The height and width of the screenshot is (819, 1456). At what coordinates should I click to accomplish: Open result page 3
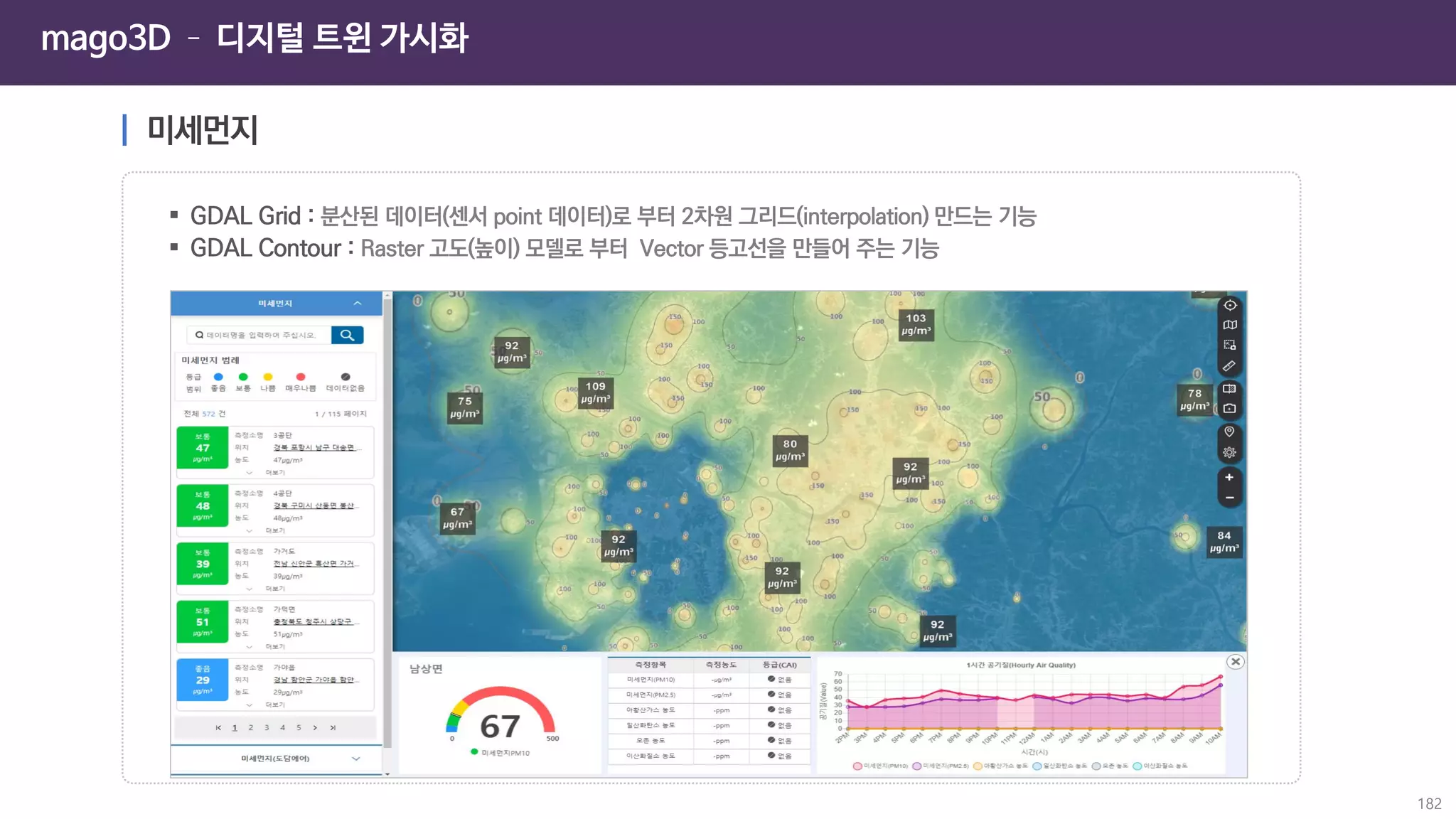click(267, 728)
